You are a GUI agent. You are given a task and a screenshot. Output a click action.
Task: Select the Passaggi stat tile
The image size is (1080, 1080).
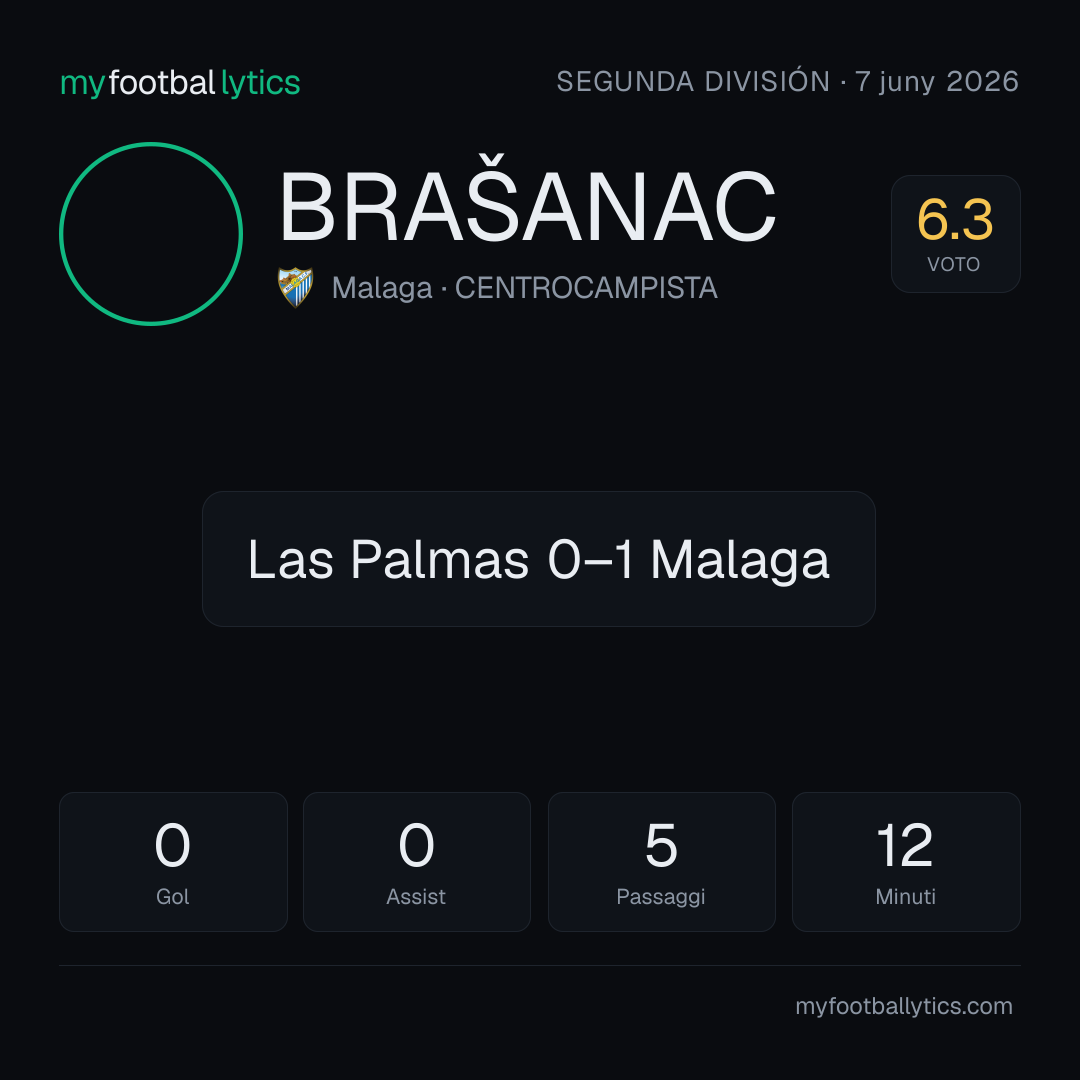coord(661,862)
